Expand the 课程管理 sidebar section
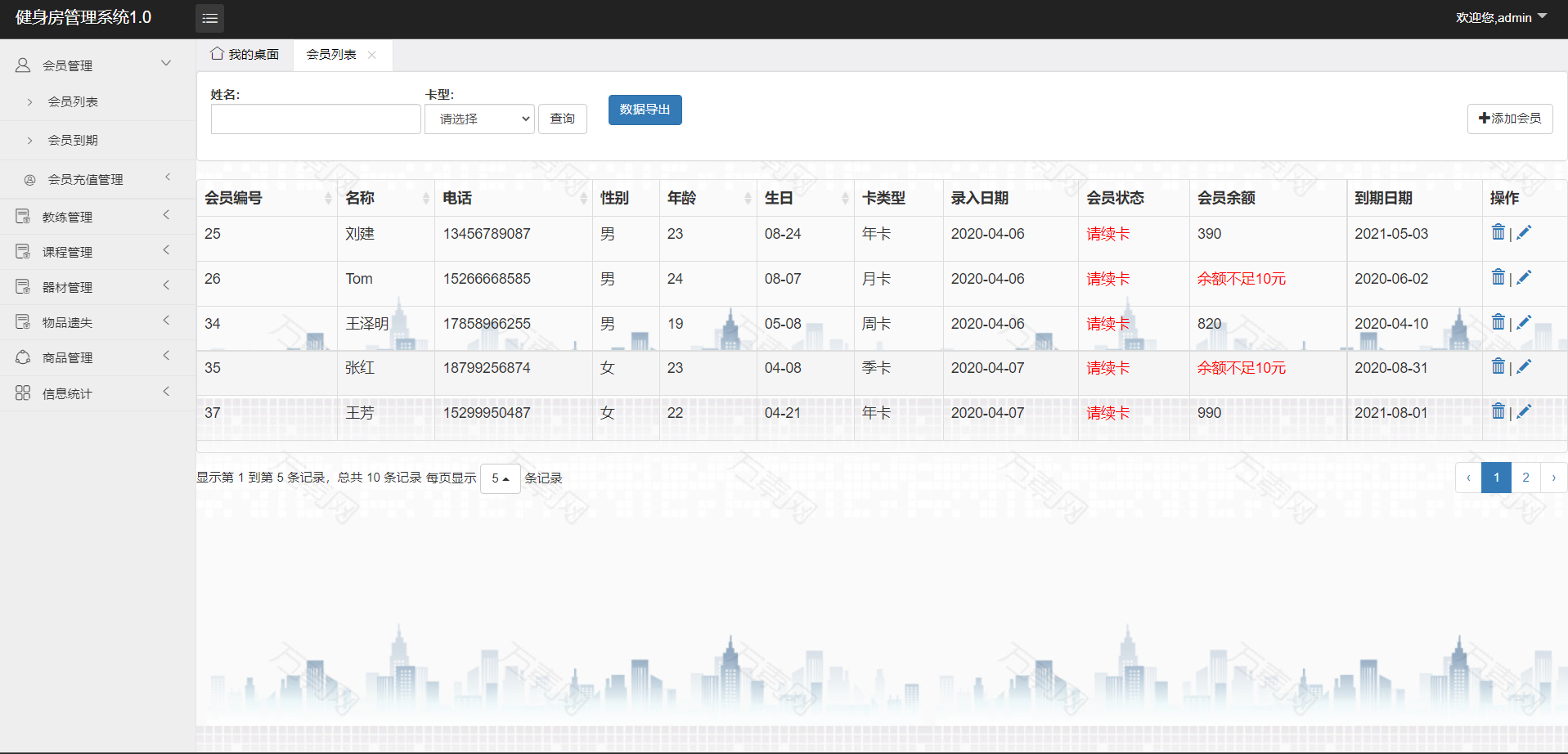Viewport: 1568px width, 754px height. click(x=166, y=250)
